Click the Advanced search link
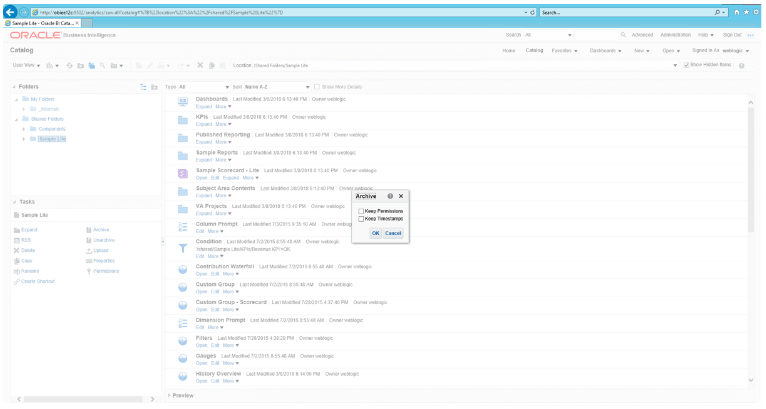The height and width of the screenshot is (409, 766). [642, 35]
